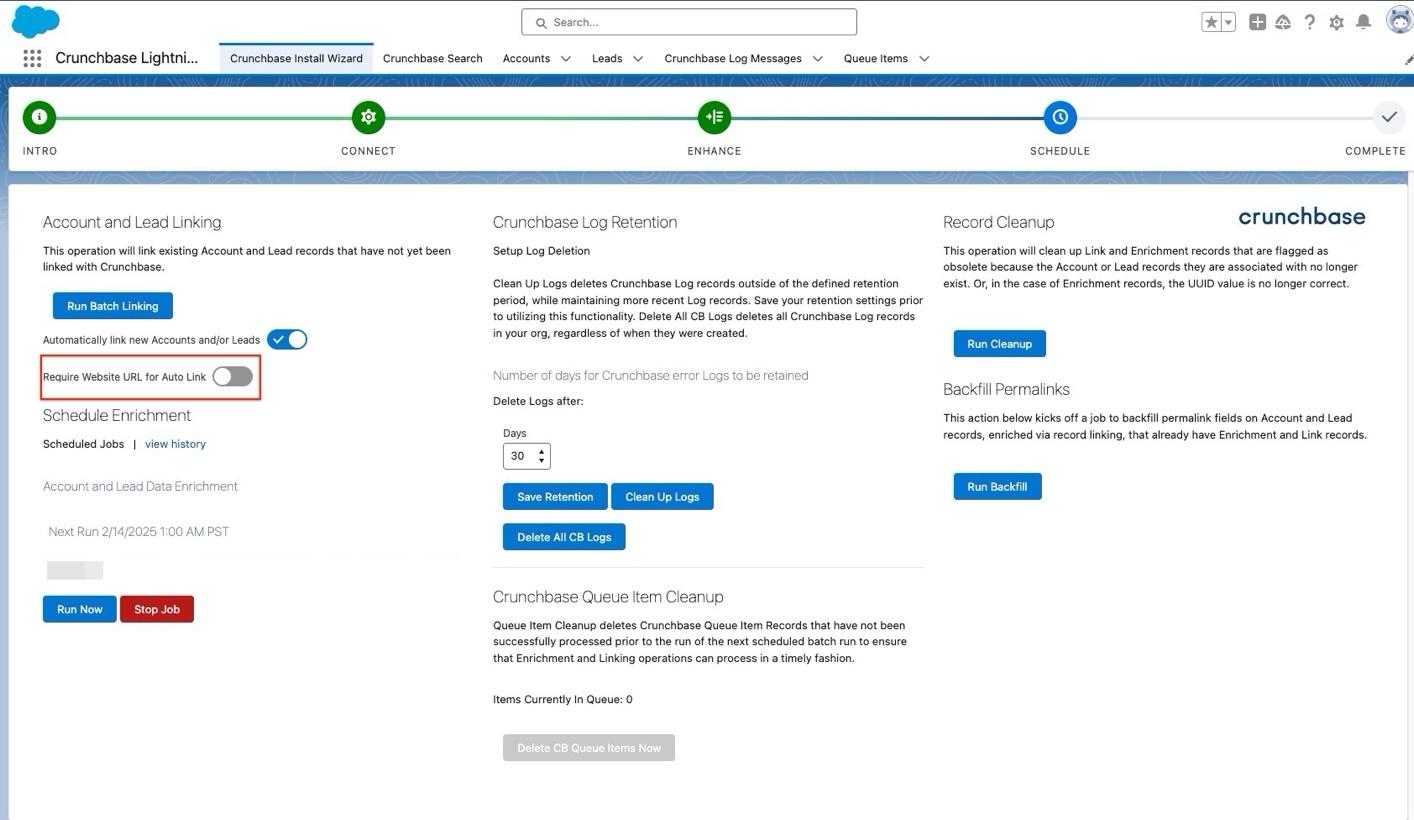The height and width of the screenshot is (820, 1414).
Task: Open the Setup gear icon
Action: point(1336,22)
